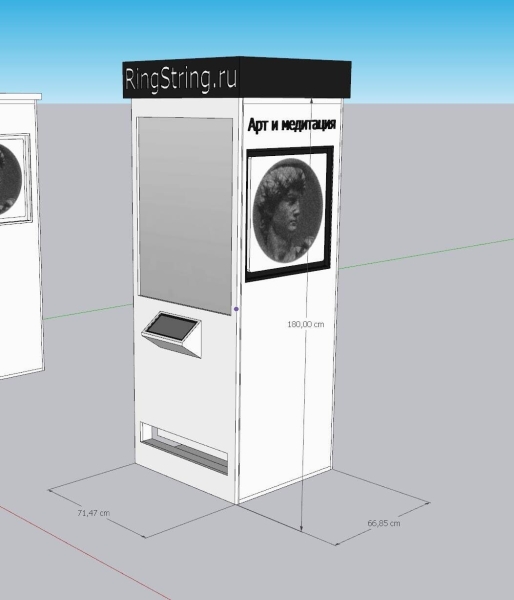Select the 66,85 cm dimension label

[x=384, y=523]
